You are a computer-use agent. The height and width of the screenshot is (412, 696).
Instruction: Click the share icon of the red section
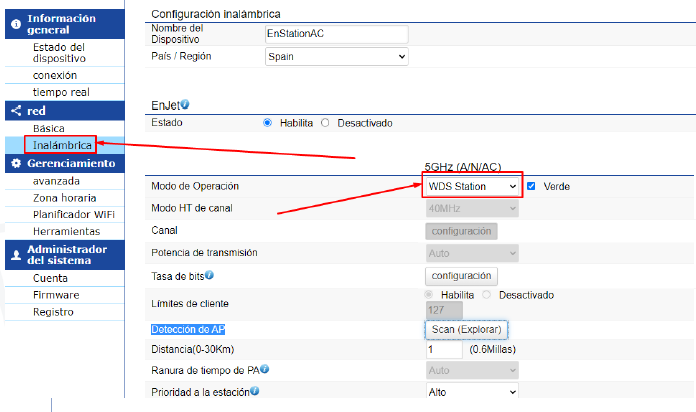coord(16,111)
